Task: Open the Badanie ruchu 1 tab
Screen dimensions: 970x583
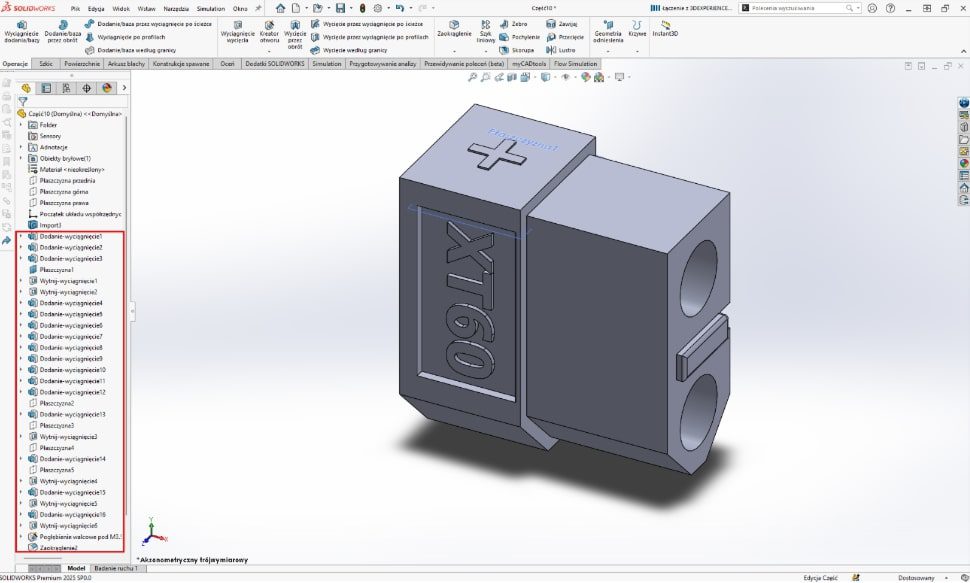Action: (116, 568)
